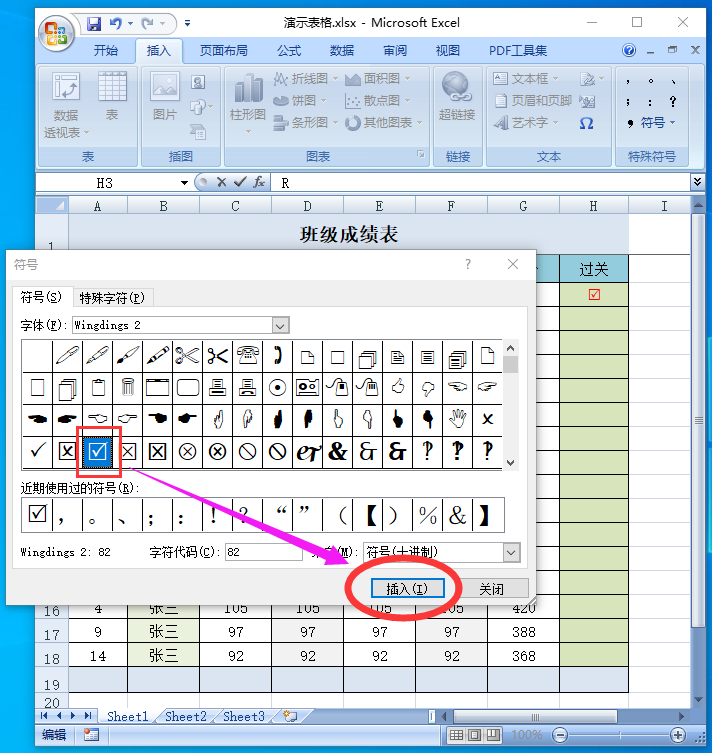Viewport: 712px width, 753px height.
Task: Insert a hyperlink (超链接)
Action: click(x=457, y=96)
